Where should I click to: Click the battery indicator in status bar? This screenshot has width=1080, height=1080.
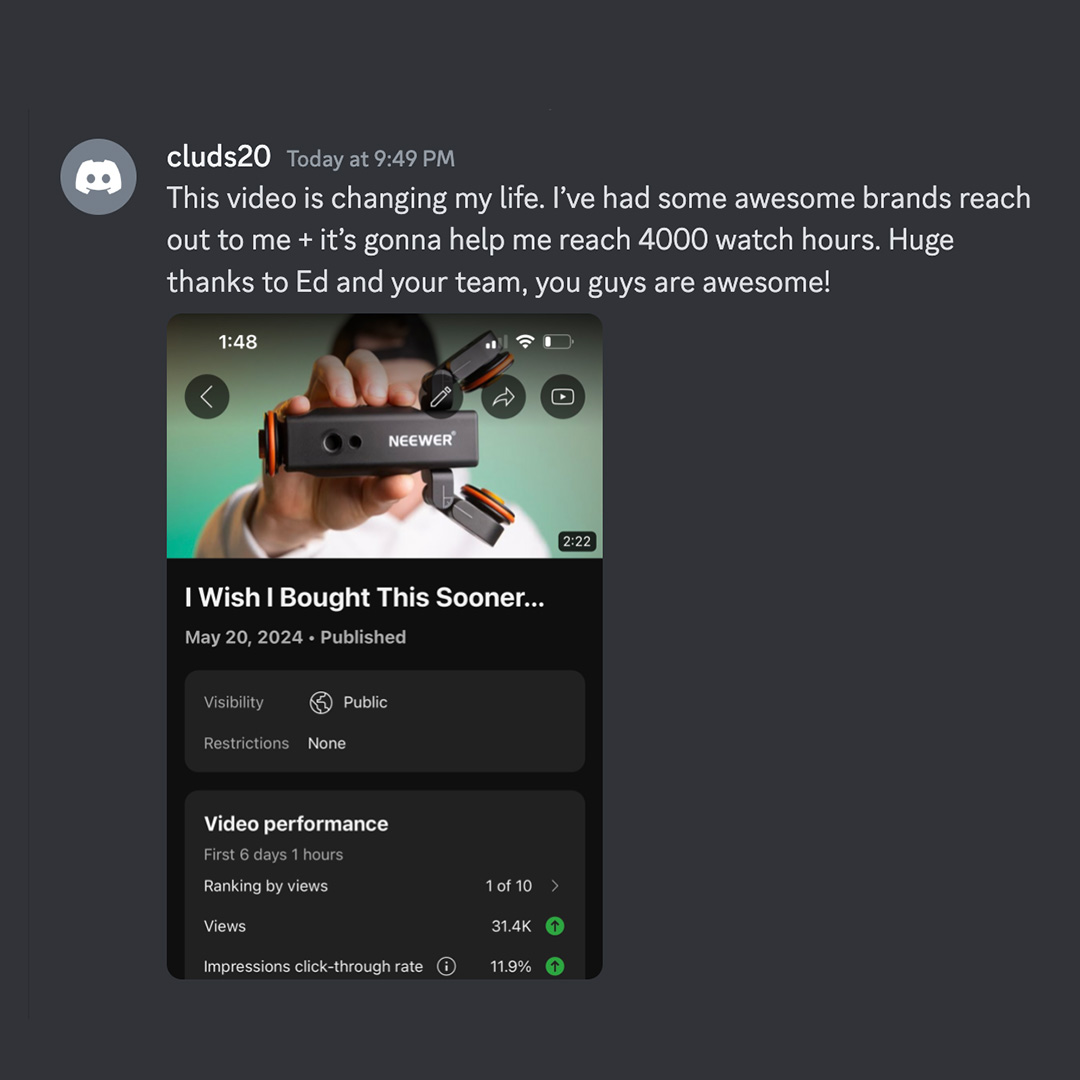click(x=558, y=342)
